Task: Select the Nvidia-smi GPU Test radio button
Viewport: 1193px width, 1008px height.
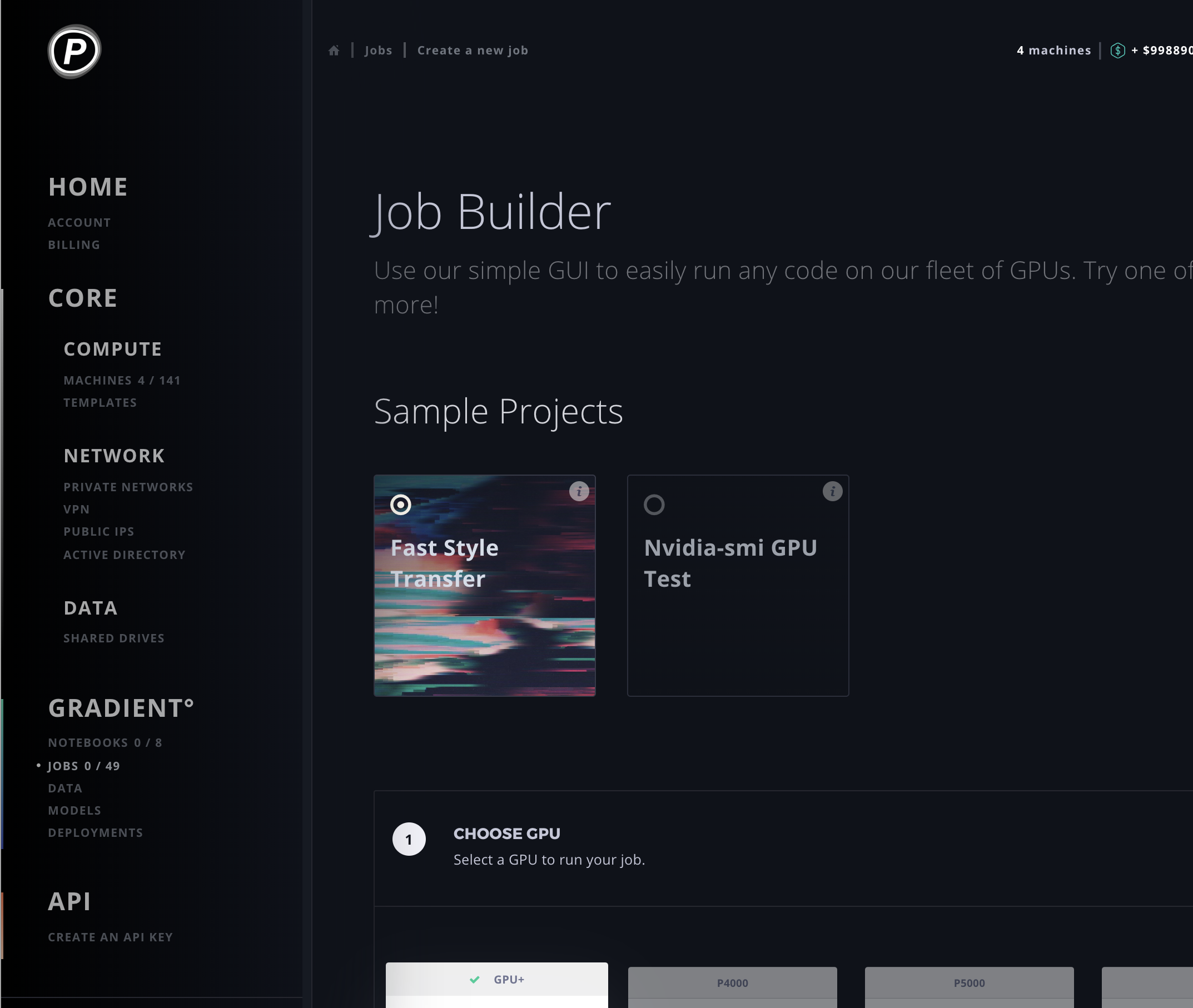Action: click(654, 505)
